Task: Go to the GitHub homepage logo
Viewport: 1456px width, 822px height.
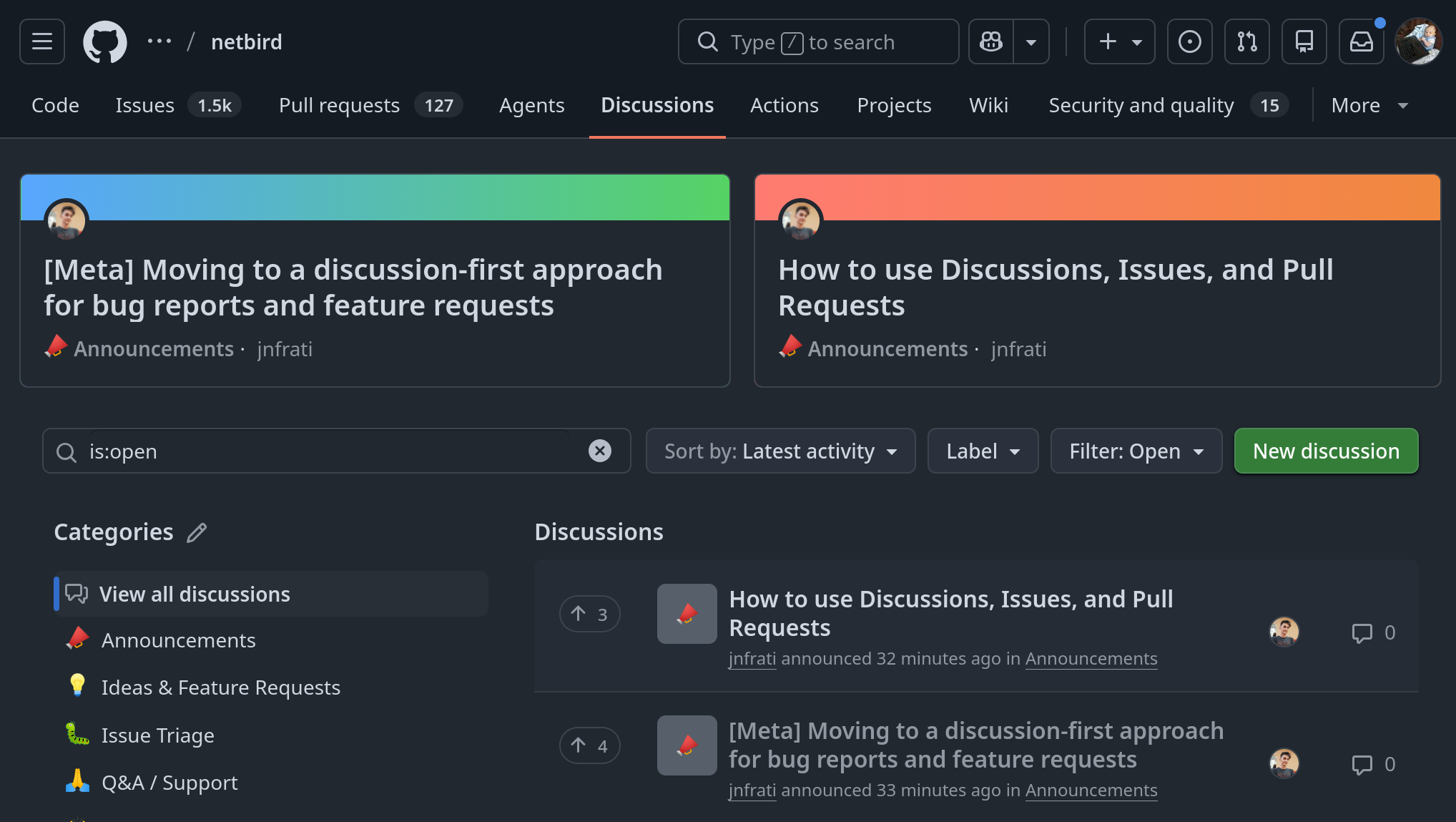Action: 105,41
